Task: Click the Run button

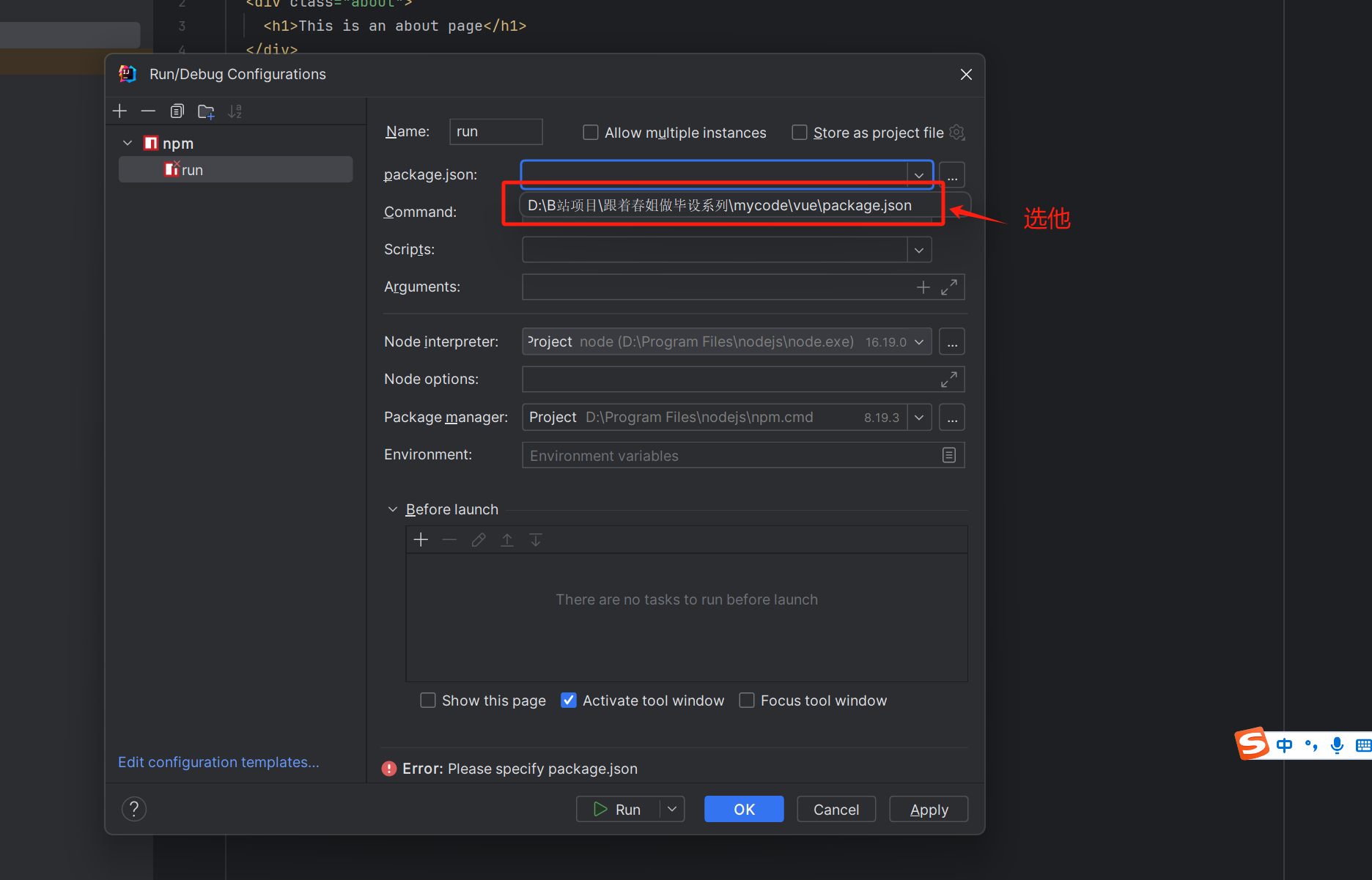Action: [618, 809]
